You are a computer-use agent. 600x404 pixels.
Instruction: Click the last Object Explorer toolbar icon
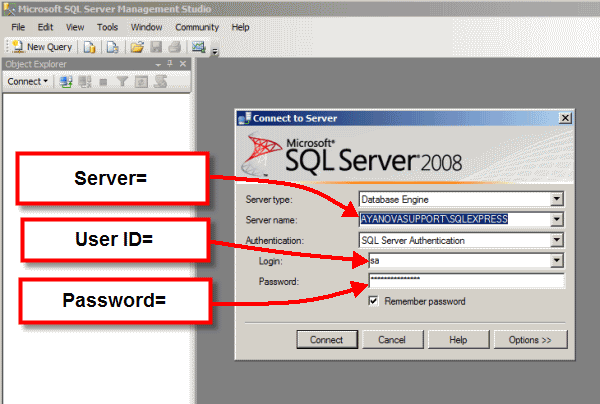click(x=161, y=81)
